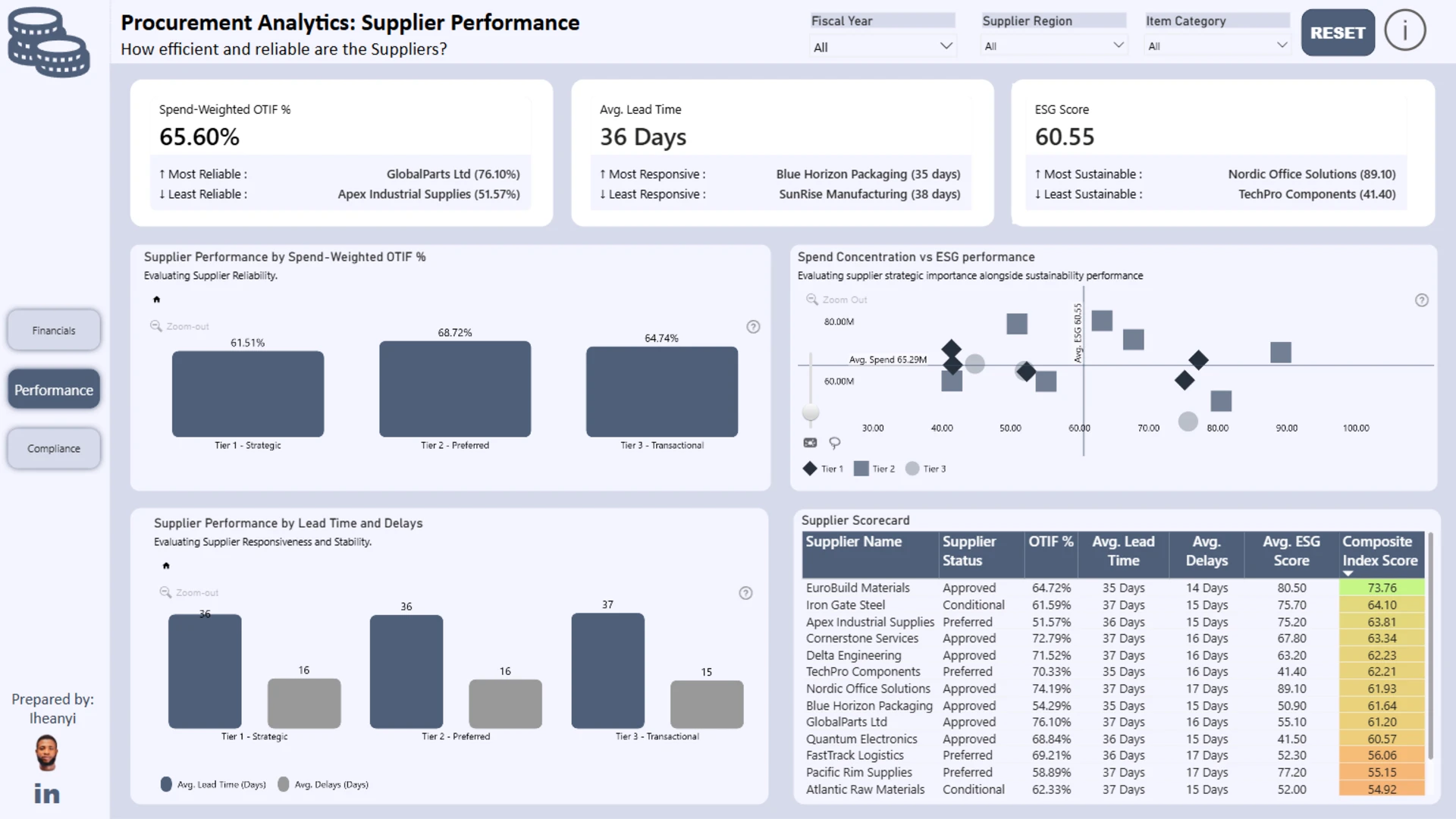Viewport: 1456px width, 819px height.
Task: Click Quantum Electronics supplier name
Action: pyautogui.click(x=861, y=739)
